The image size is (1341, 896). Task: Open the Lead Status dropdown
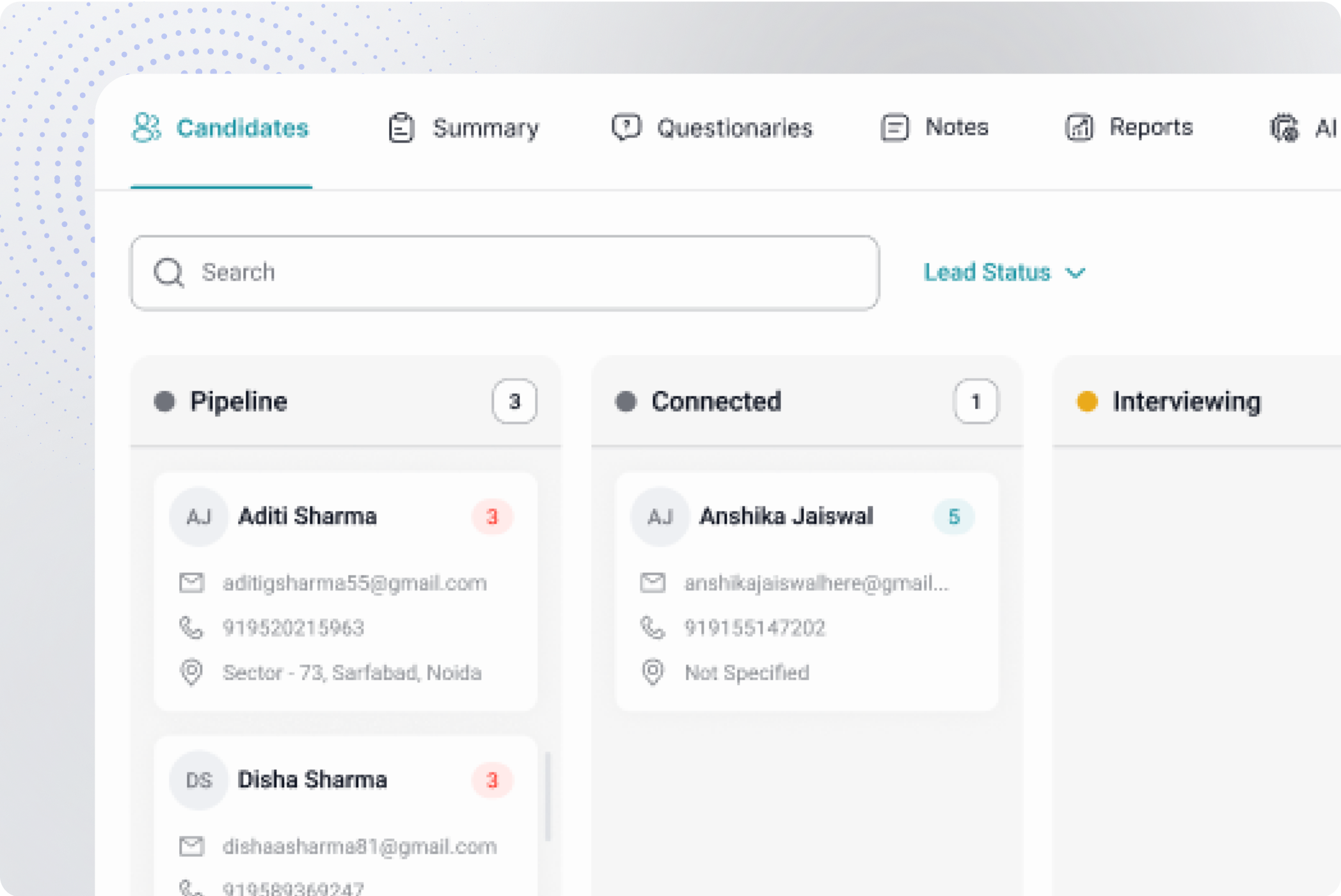[x=1006, y=272]
